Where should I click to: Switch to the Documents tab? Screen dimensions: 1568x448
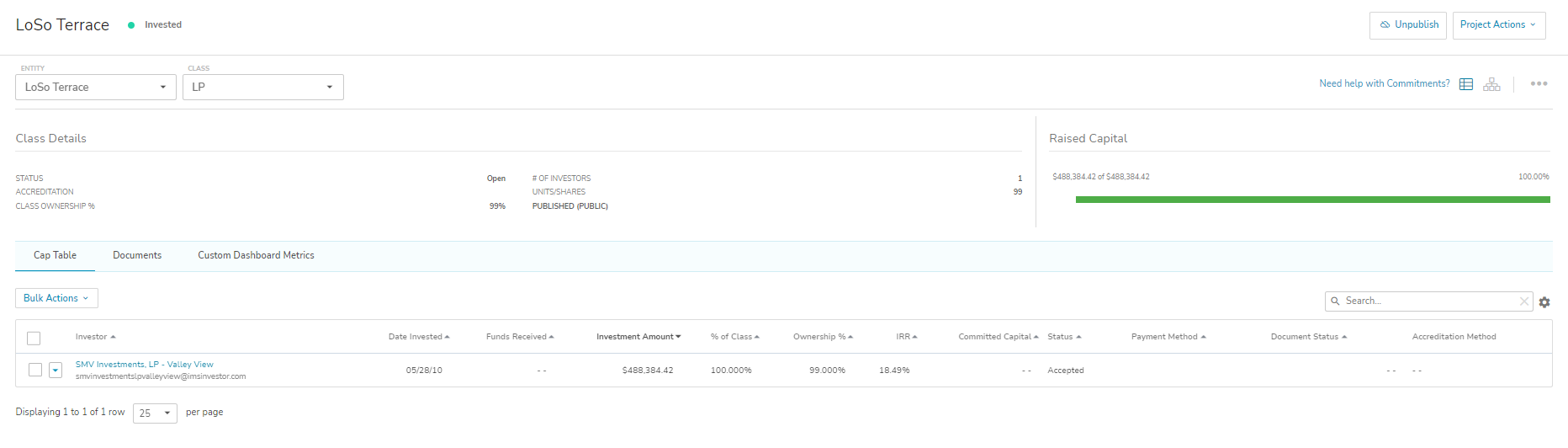(x=137, y=256)
